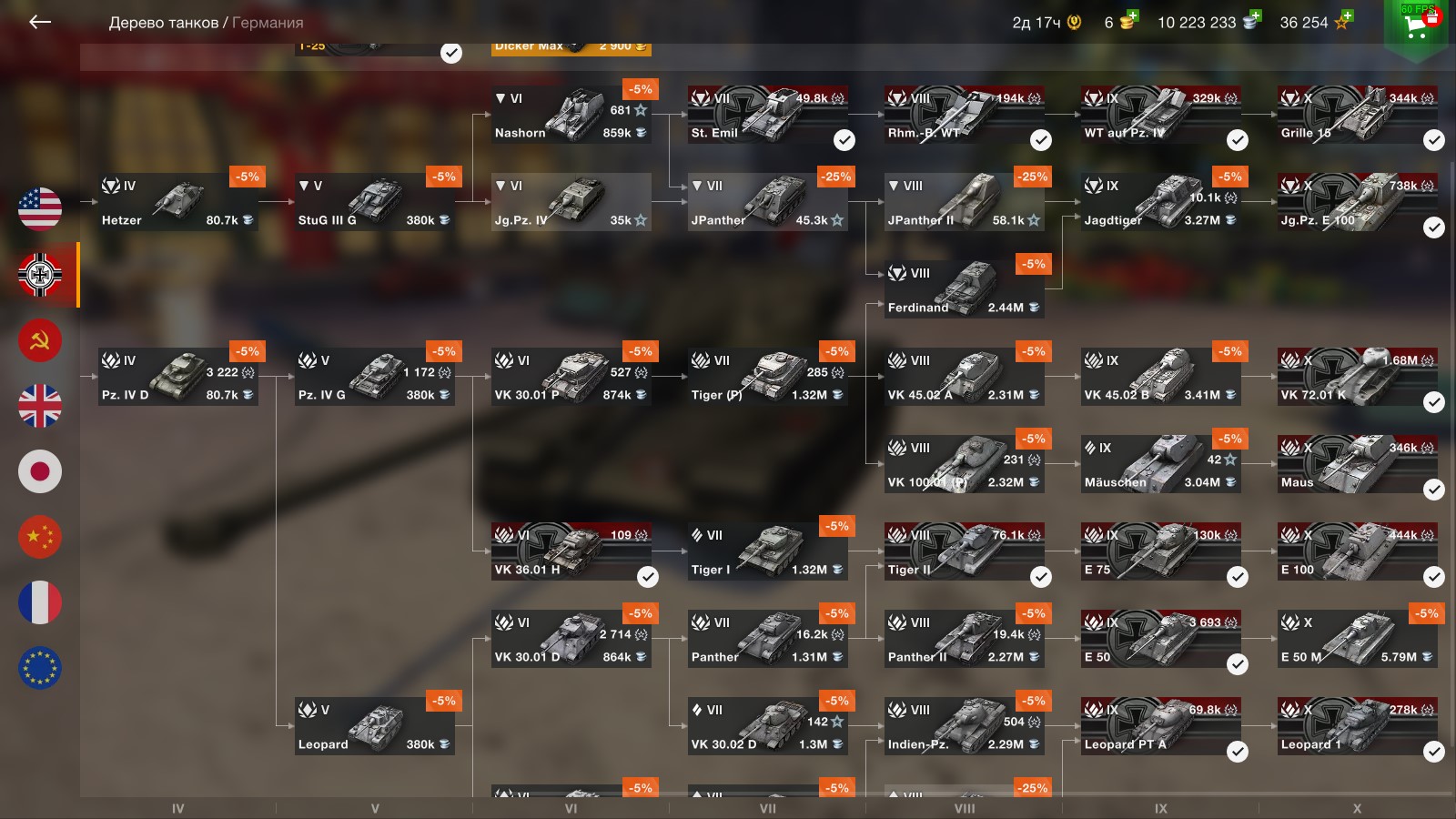Open premium time remaining indicator
The height and width of the screenshot is (819, 1456).
click(x=1046, y=23)
